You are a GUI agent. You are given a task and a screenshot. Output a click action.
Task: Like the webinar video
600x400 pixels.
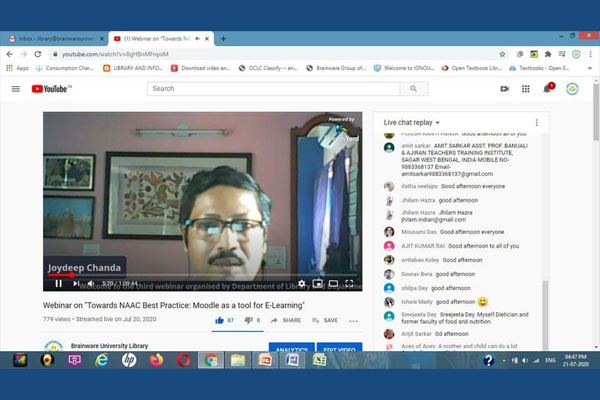[x=220, y=320]
